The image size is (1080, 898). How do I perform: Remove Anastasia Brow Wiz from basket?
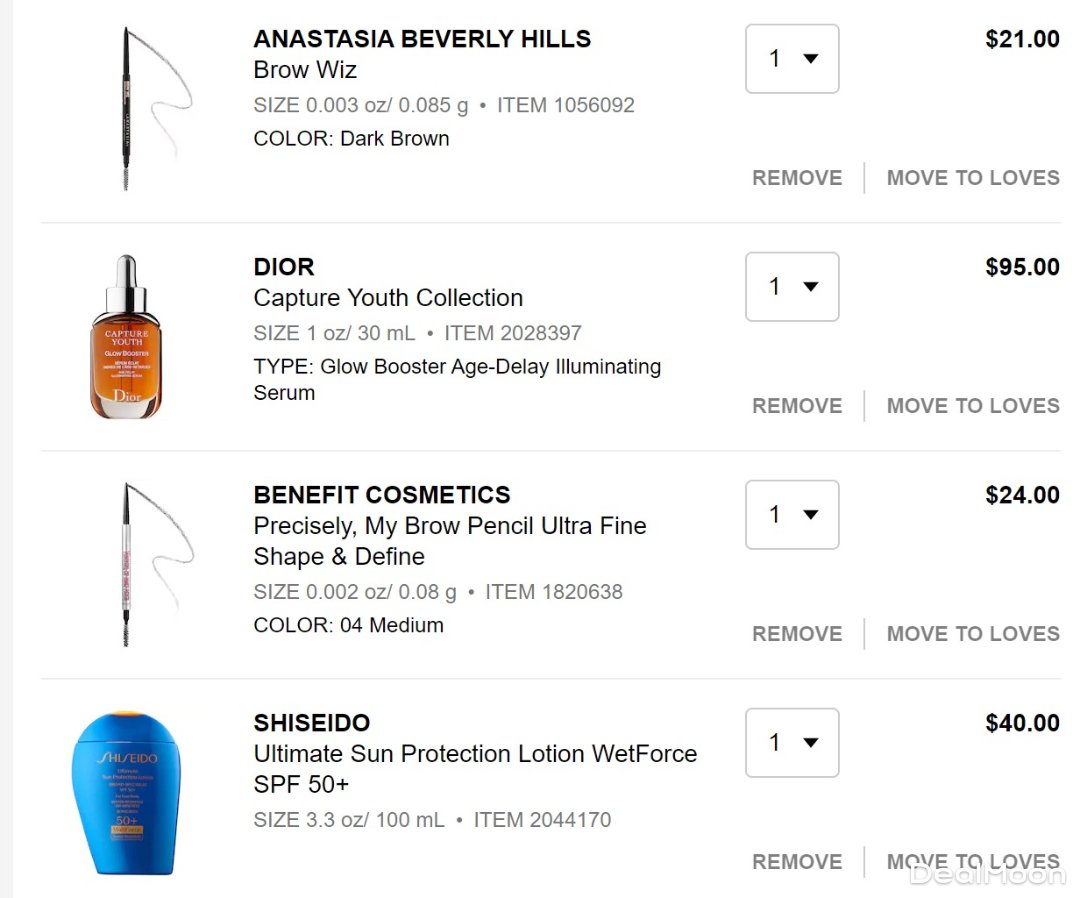(797, 178)
